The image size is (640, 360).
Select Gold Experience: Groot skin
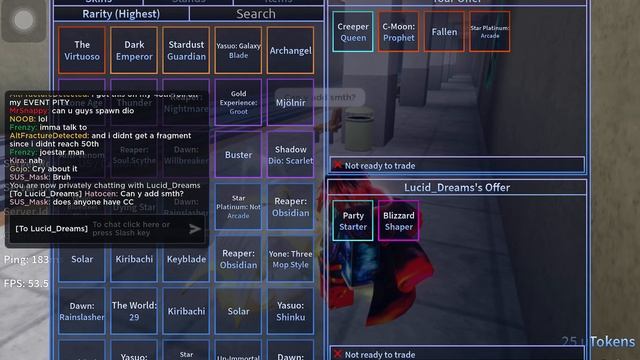click(x=238, y=102)
